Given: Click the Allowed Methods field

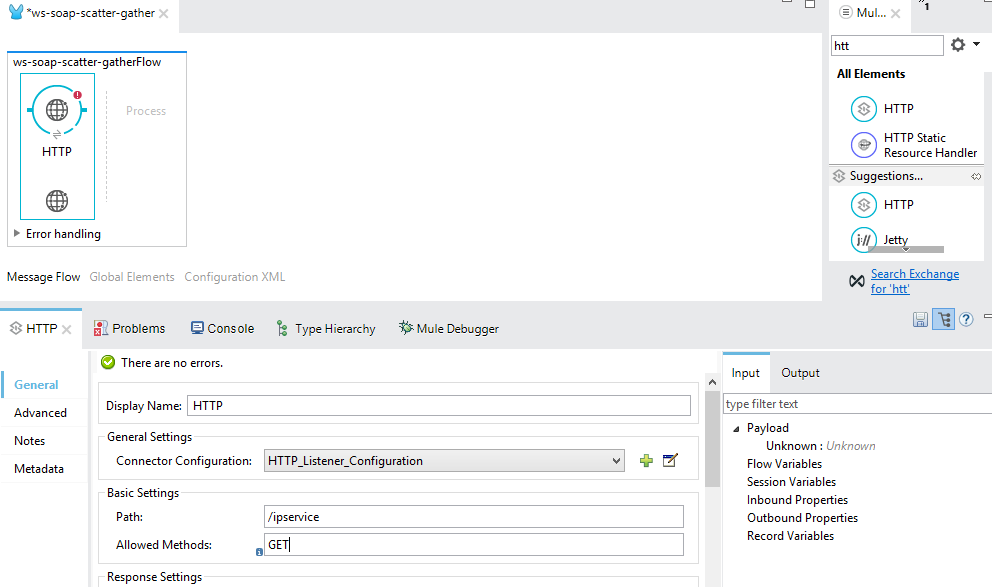Looking at the screenshot, I should pyautogui.click(x=474, y=545).
